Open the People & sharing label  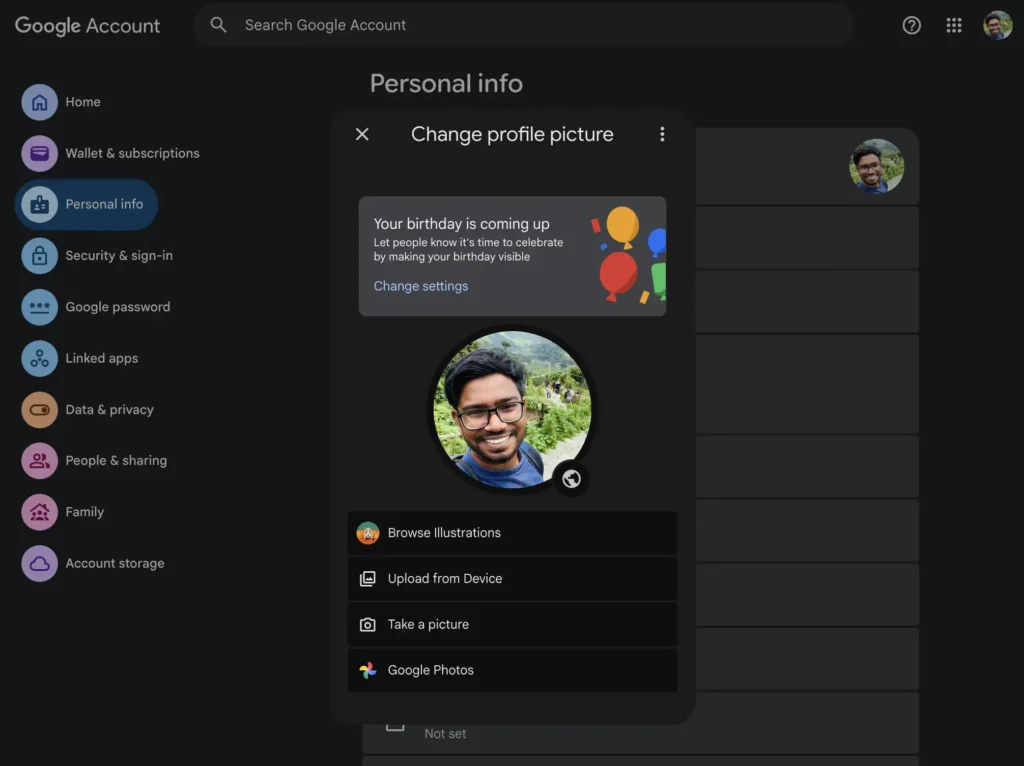pos(116,461)
